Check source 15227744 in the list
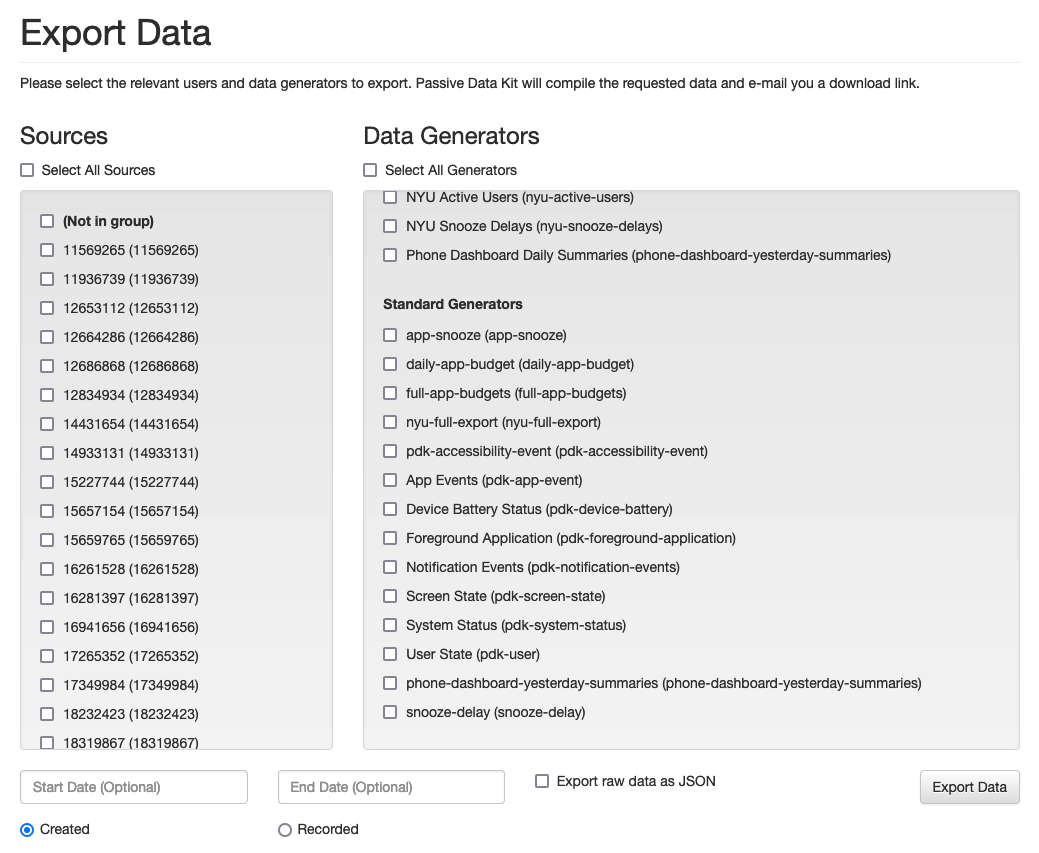Viewport: 1039px width, 853px height. pos(47,482)
